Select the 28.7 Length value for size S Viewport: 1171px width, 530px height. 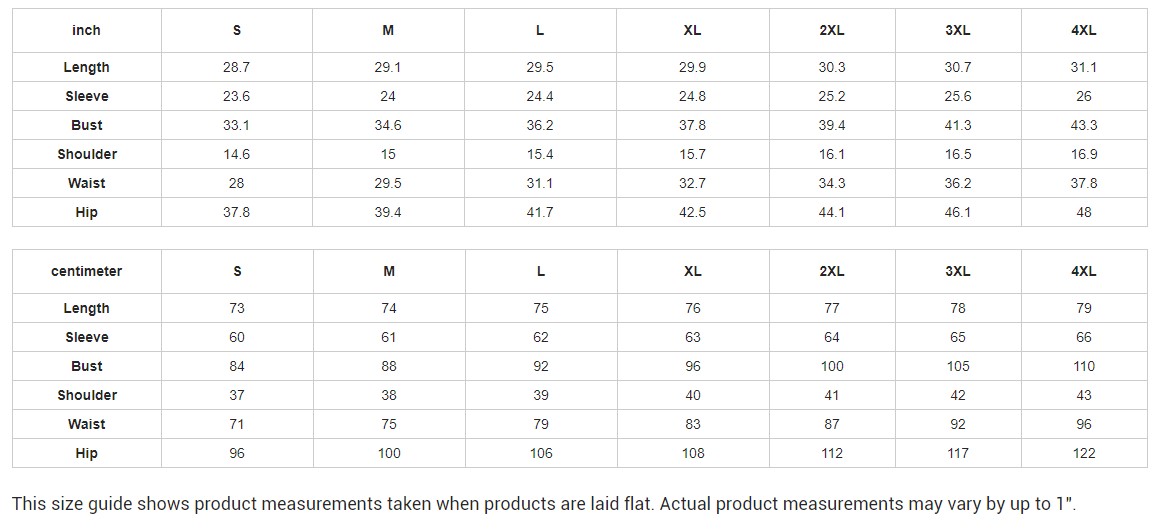coord(237,67)
